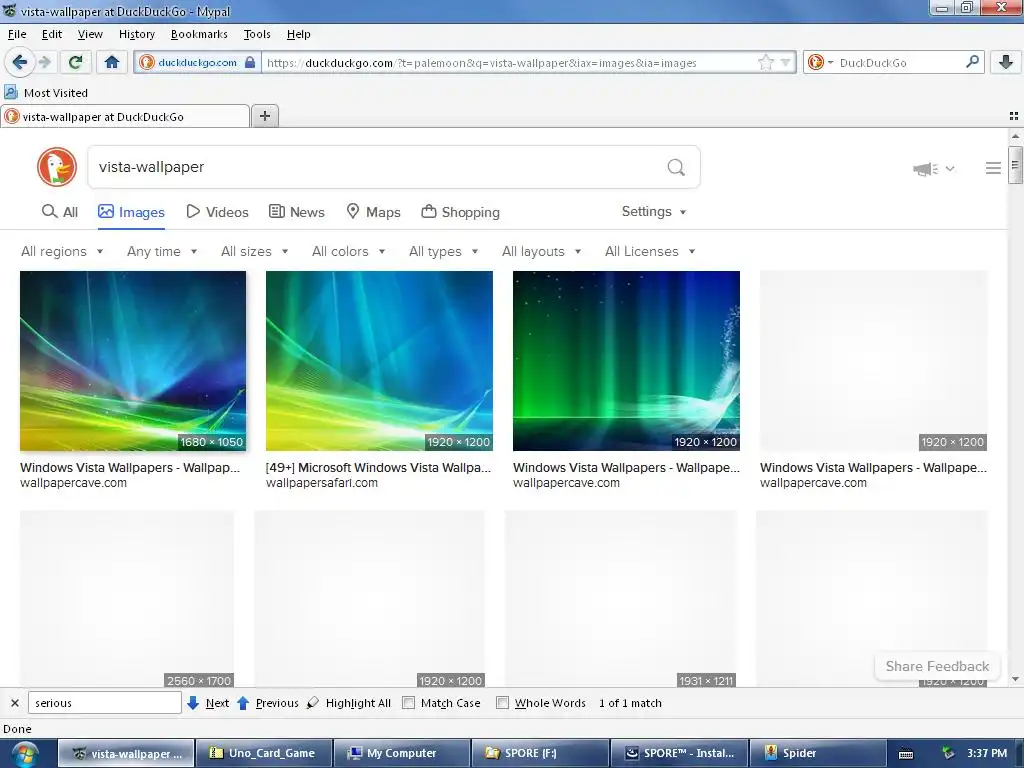Open the File menu
Viewport: 1024px width, 768px height.
coord(17,34)
